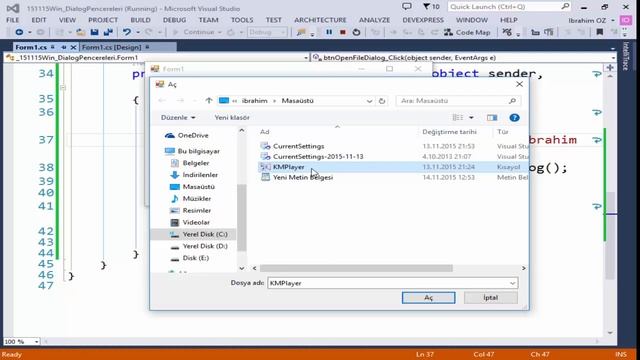
Task: Click the navigation pane vertical scrollbar
Action: tap(242, 217)
